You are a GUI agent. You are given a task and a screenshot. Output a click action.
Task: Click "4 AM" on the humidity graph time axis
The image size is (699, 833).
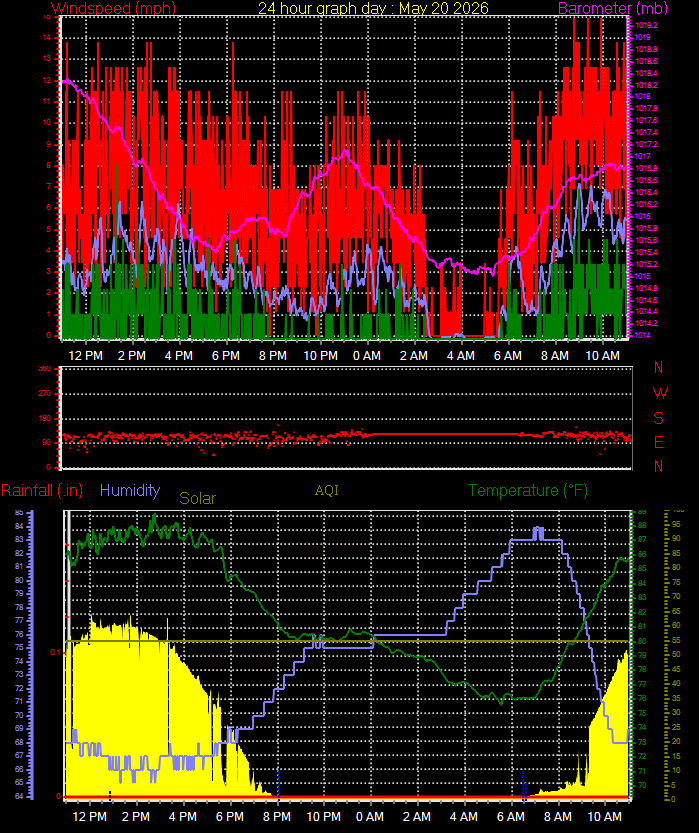click(x=464, y=817)
